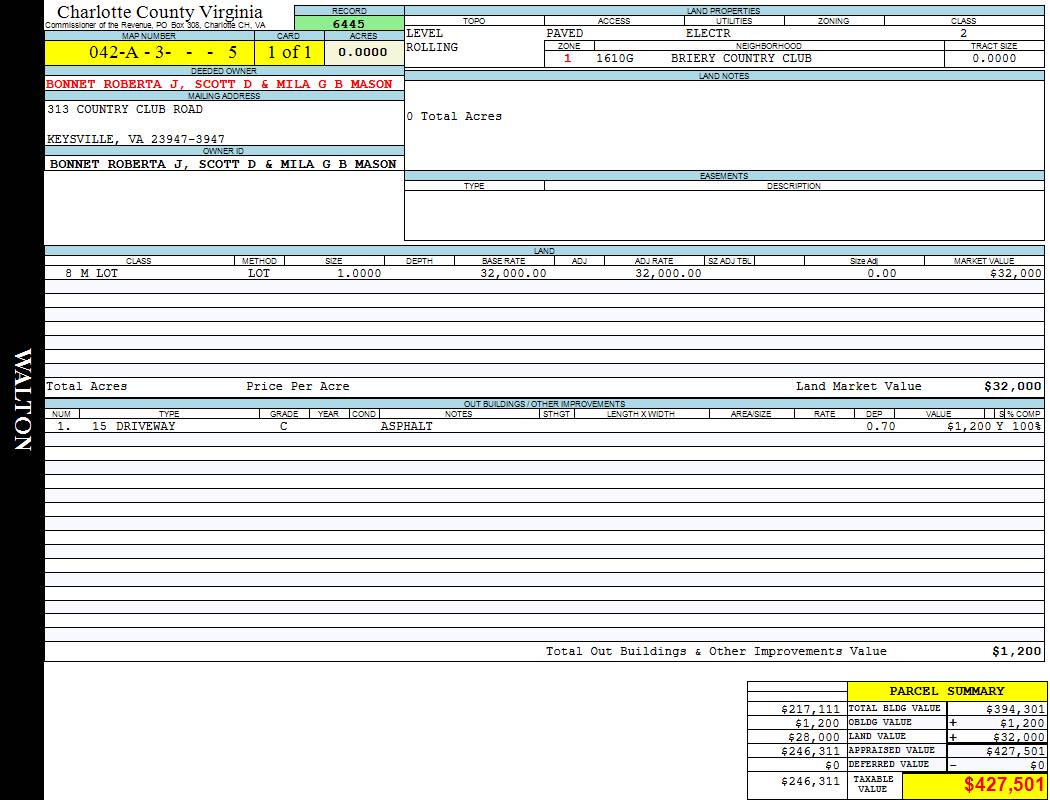Click the red taxable value $427,501
The height and width of the screenshot is (800, 1050).
1004,786
